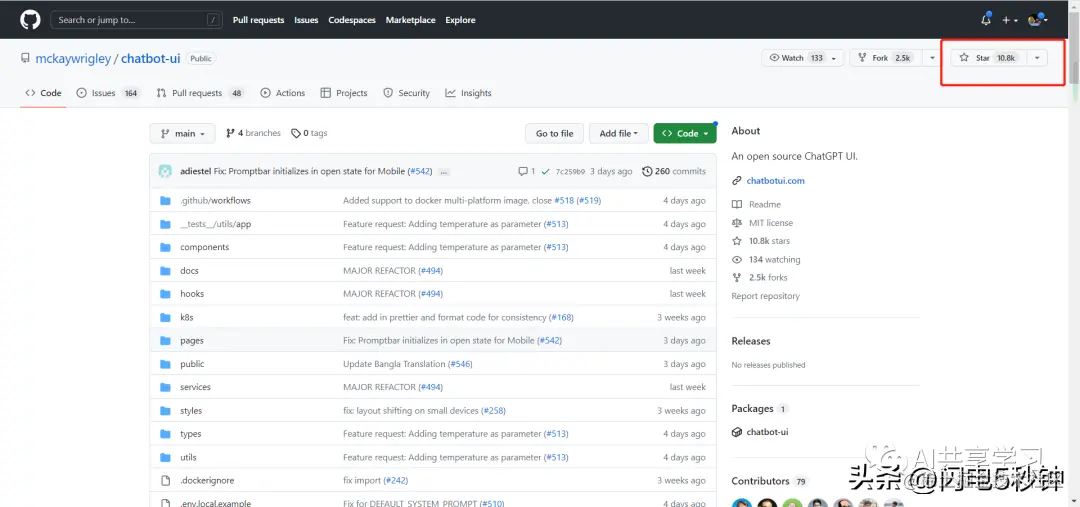Star the repository

[989, 58]
